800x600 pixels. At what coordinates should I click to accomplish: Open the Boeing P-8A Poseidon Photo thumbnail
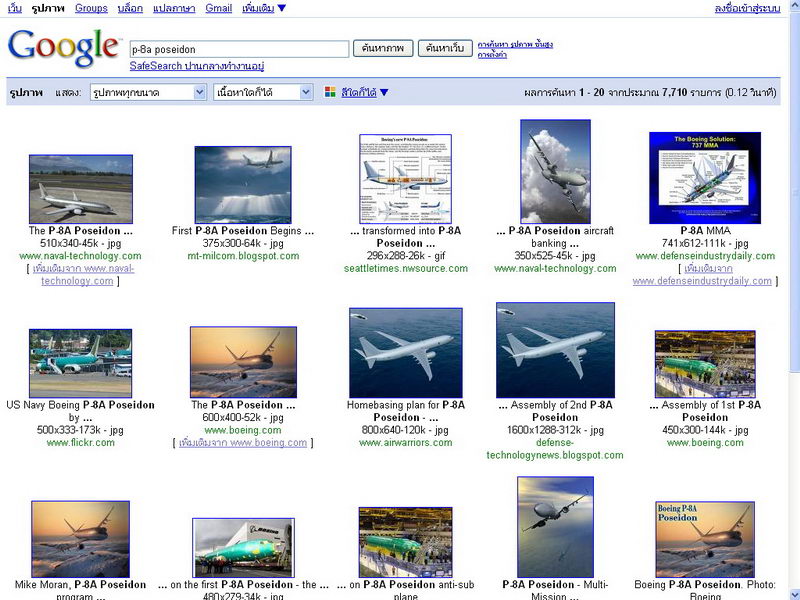(x=705, y=539)
